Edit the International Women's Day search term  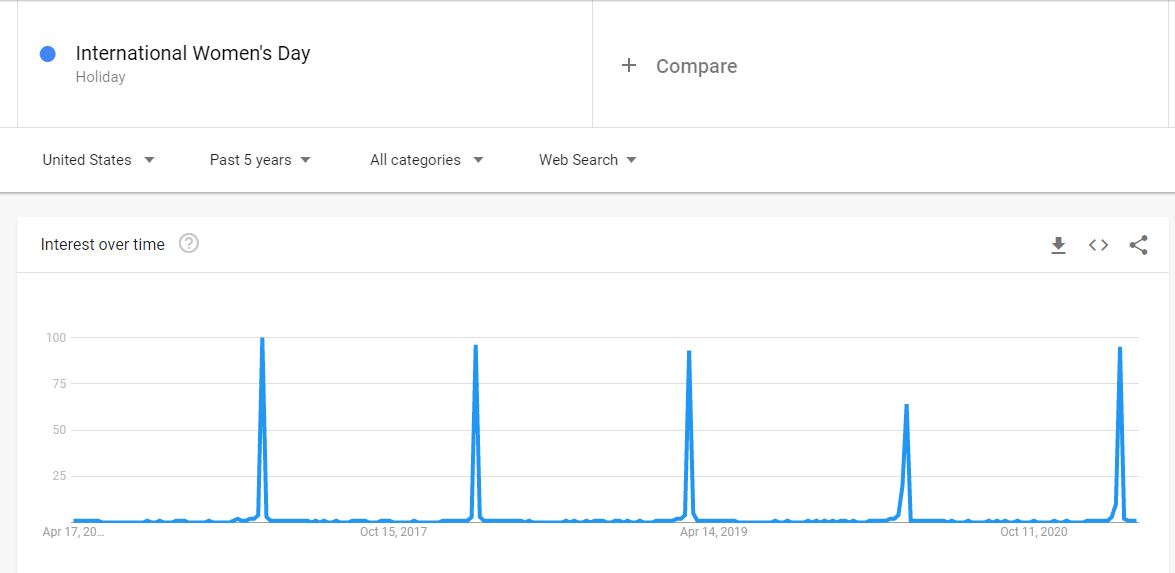pos(193,53)
